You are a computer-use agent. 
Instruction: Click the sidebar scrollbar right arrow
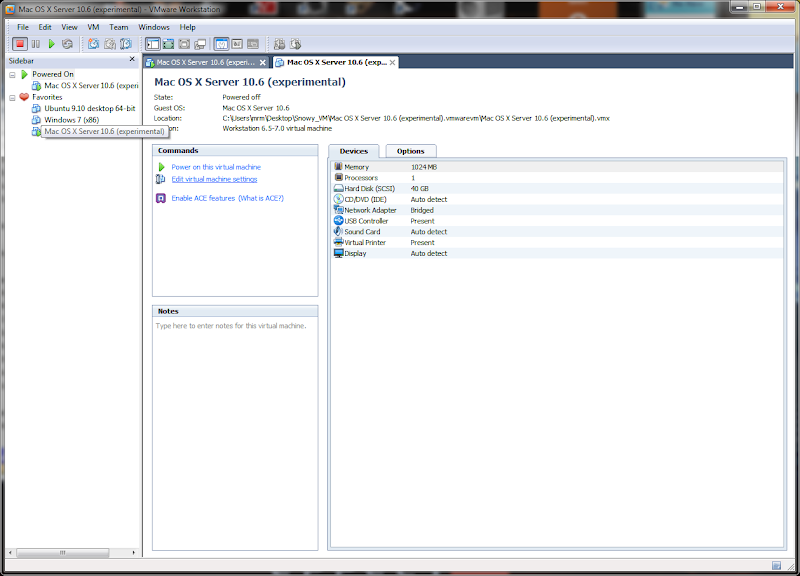coord(134,553)
